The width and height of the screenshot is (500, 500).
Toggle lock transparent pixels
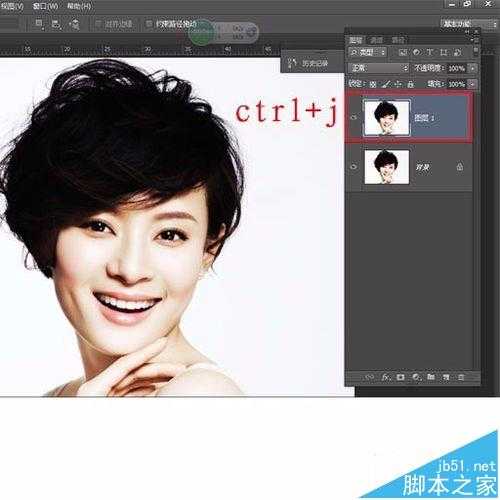click(373, 84)
